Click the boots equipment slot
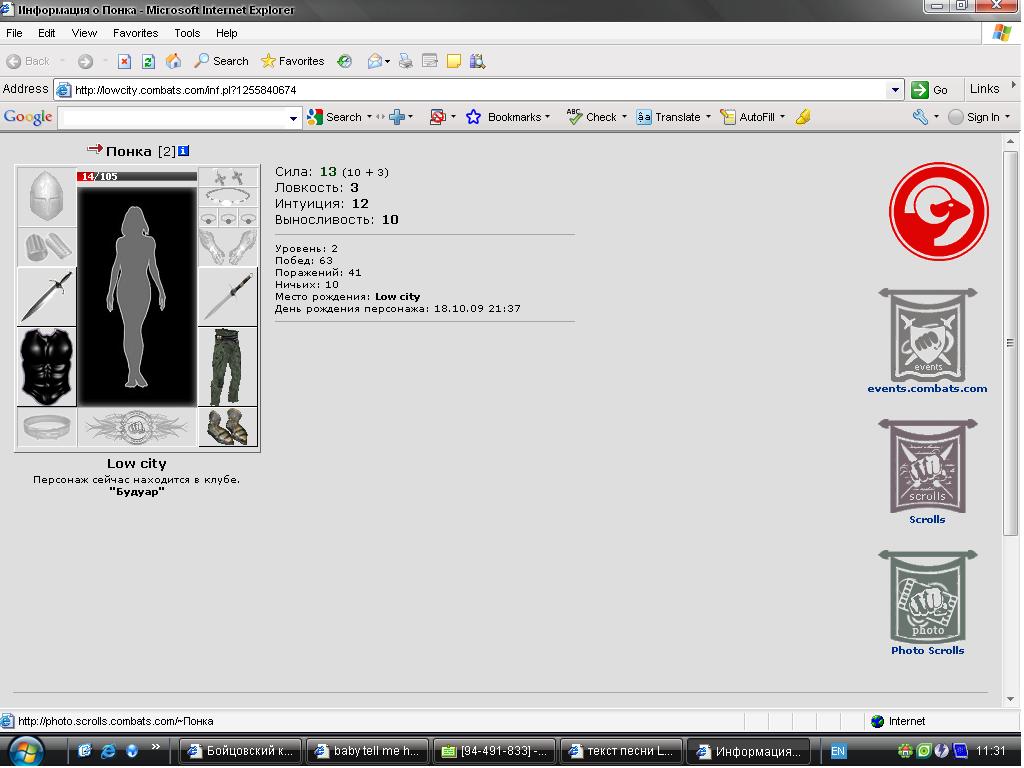The height and width of the screenshot is (768, 1024). (227, 427)
